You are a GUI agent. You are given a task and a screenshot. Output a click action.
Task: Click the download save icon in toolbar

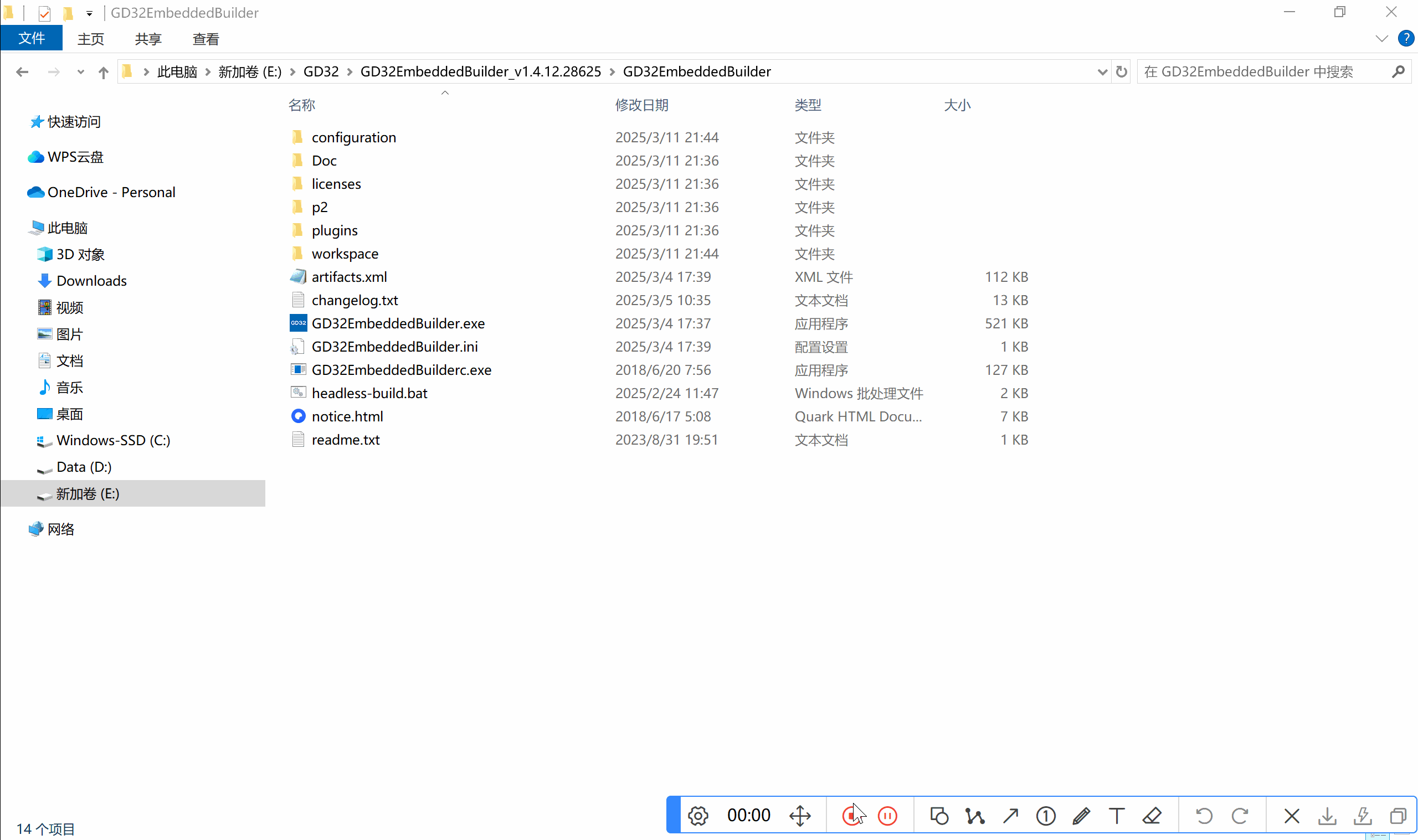pyautogui.click(x=1327, y=816)
